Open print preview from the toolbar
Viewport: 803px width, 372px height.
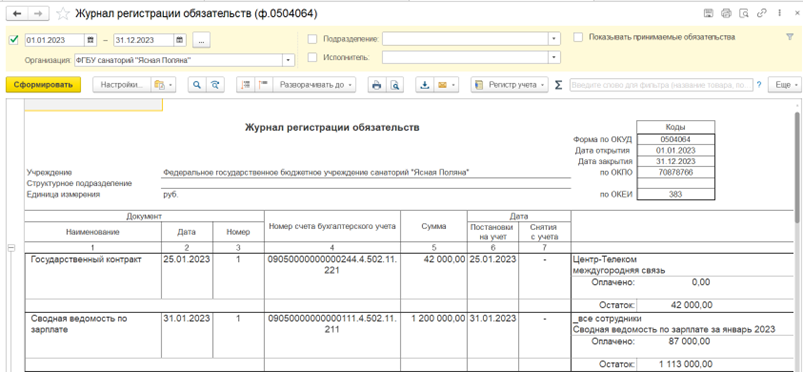pos(394,86)
